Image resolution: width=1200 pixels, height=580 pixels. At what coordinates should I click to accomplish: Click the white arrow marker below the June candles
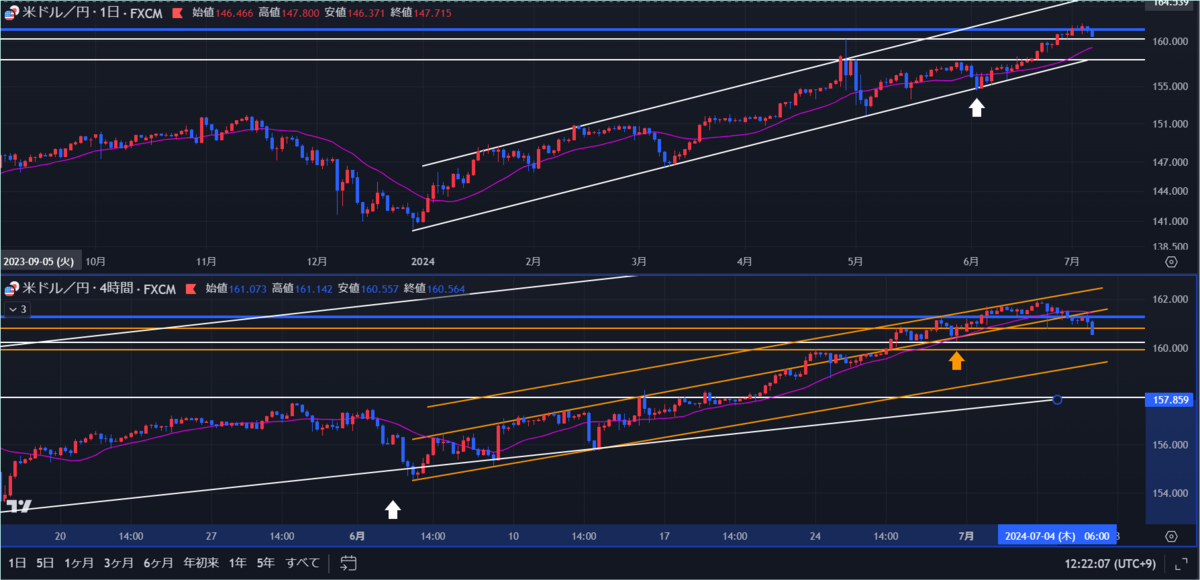tap(393, 510)
